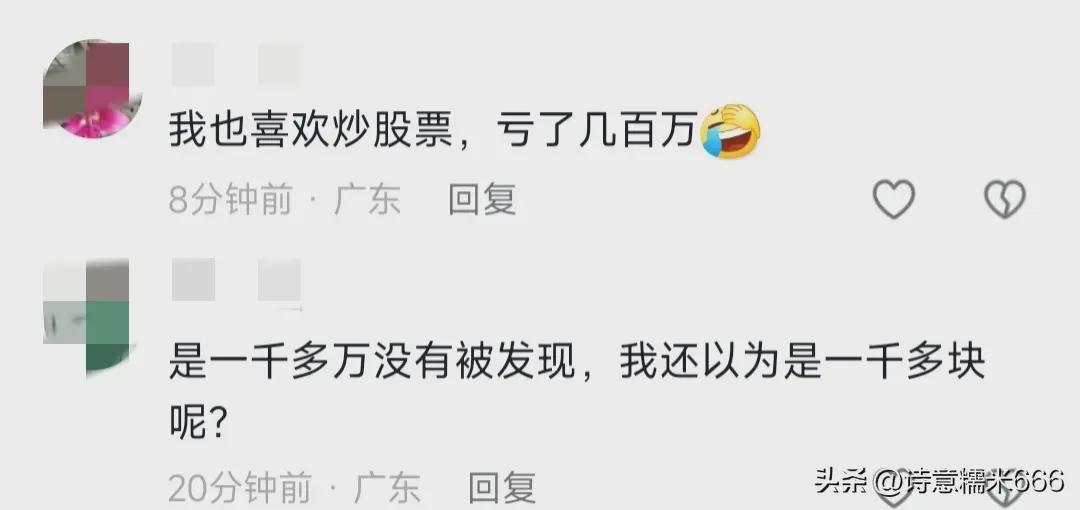This screenshot has height=510, width=1080.
Task: Reply to the 20分钟前 comment via 回复
Action: click(x=501, y=488)
